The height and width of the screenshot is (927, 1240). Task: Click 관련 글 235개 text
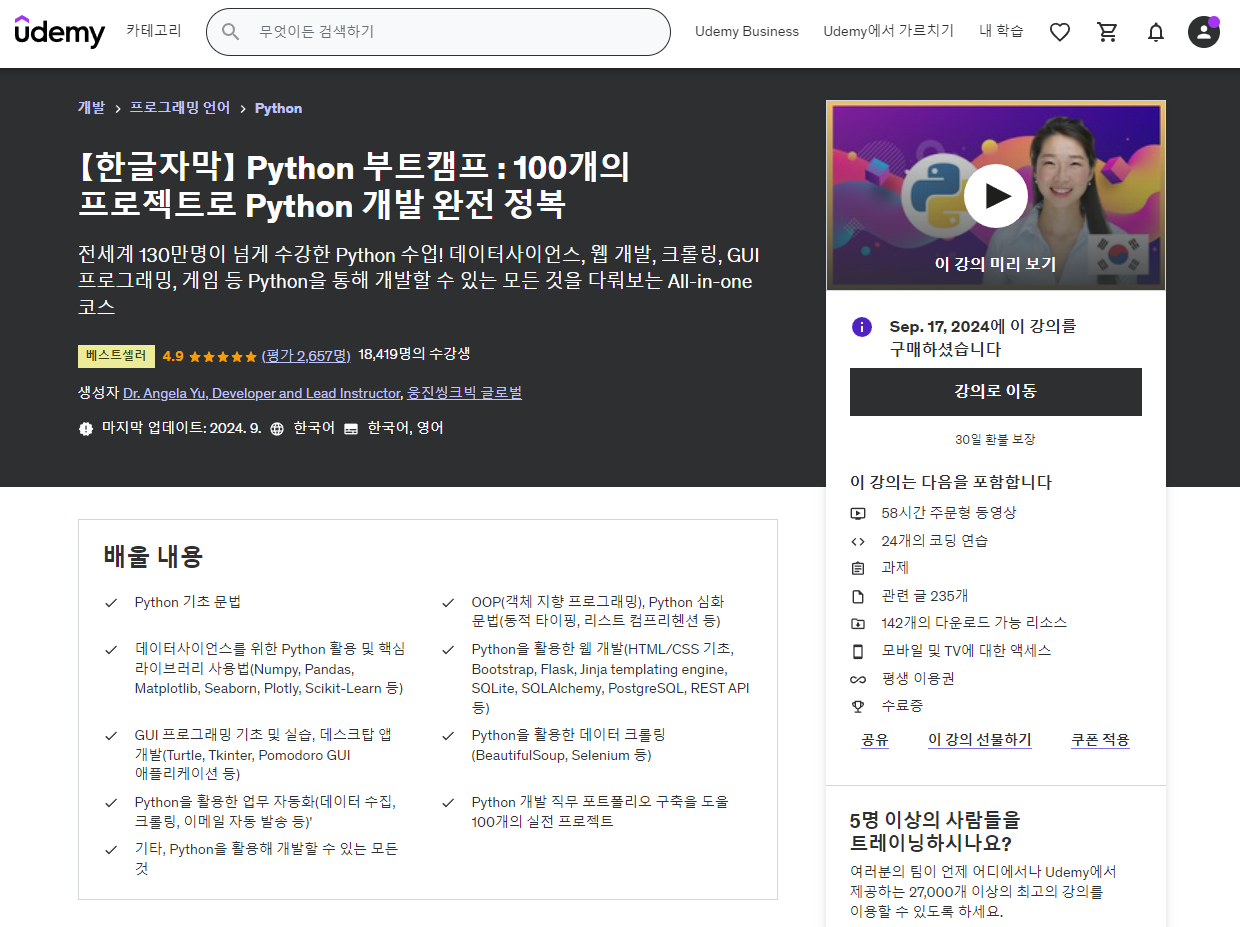[925, 596]
